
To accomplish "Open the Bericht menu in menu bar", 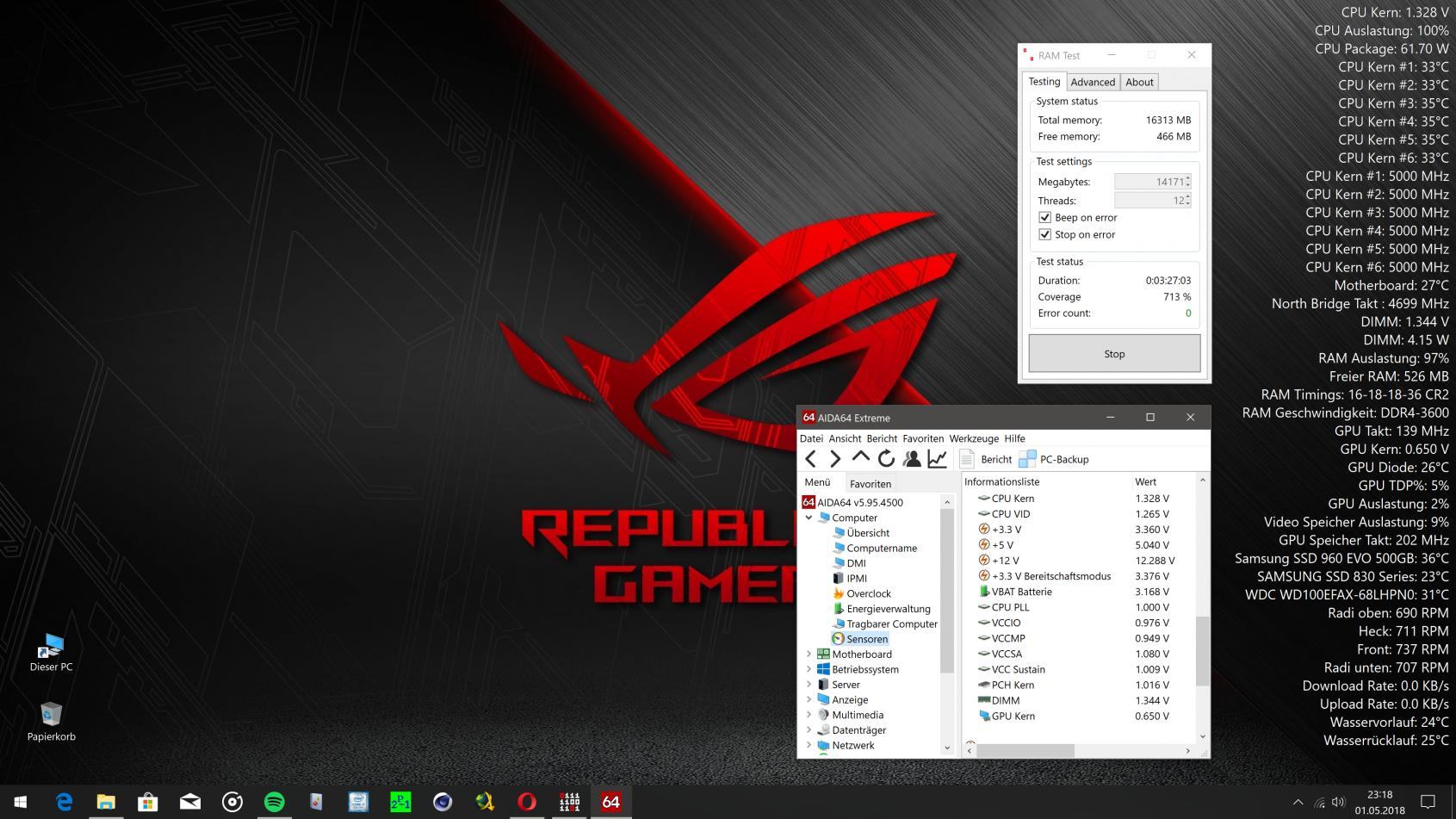I will point(882,438).
